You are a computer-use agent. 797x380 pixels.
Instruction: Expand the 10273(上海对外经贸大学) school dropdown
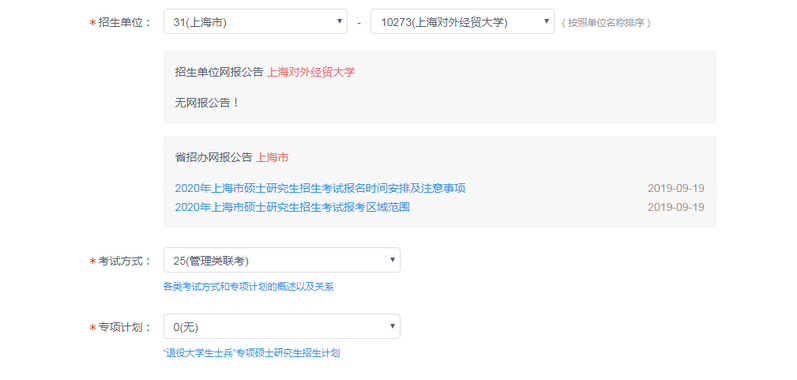click(462, 22)
